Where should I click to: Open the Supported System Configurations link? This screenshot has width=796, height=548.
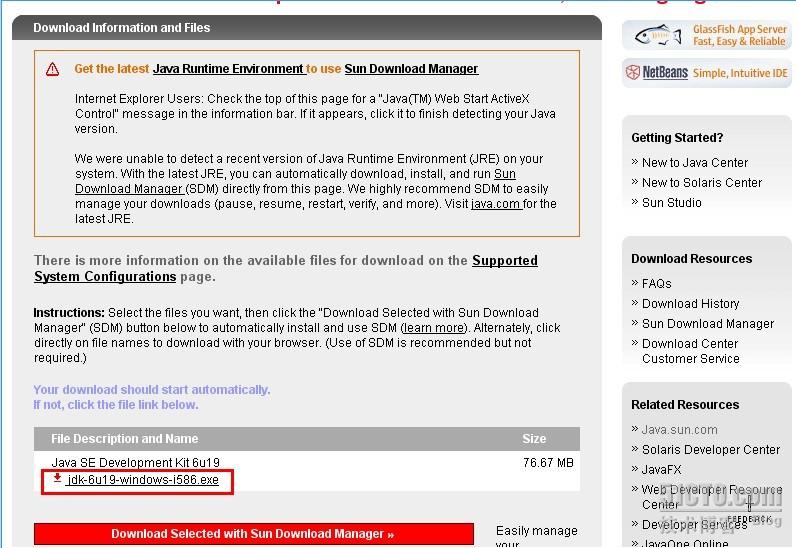[286, 268]
